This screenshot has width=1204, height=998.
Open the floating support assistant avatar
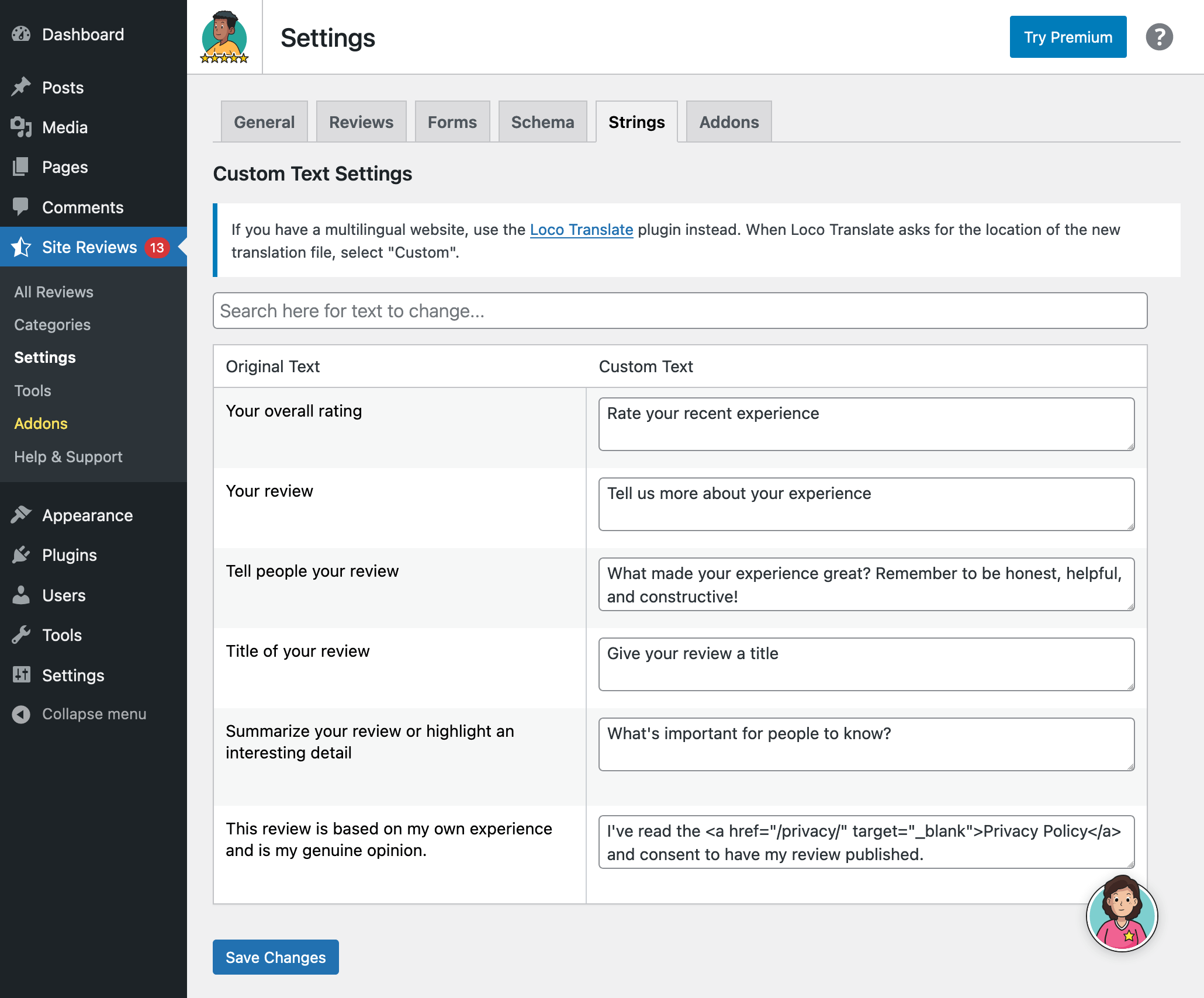click(x=1121, y=915)
